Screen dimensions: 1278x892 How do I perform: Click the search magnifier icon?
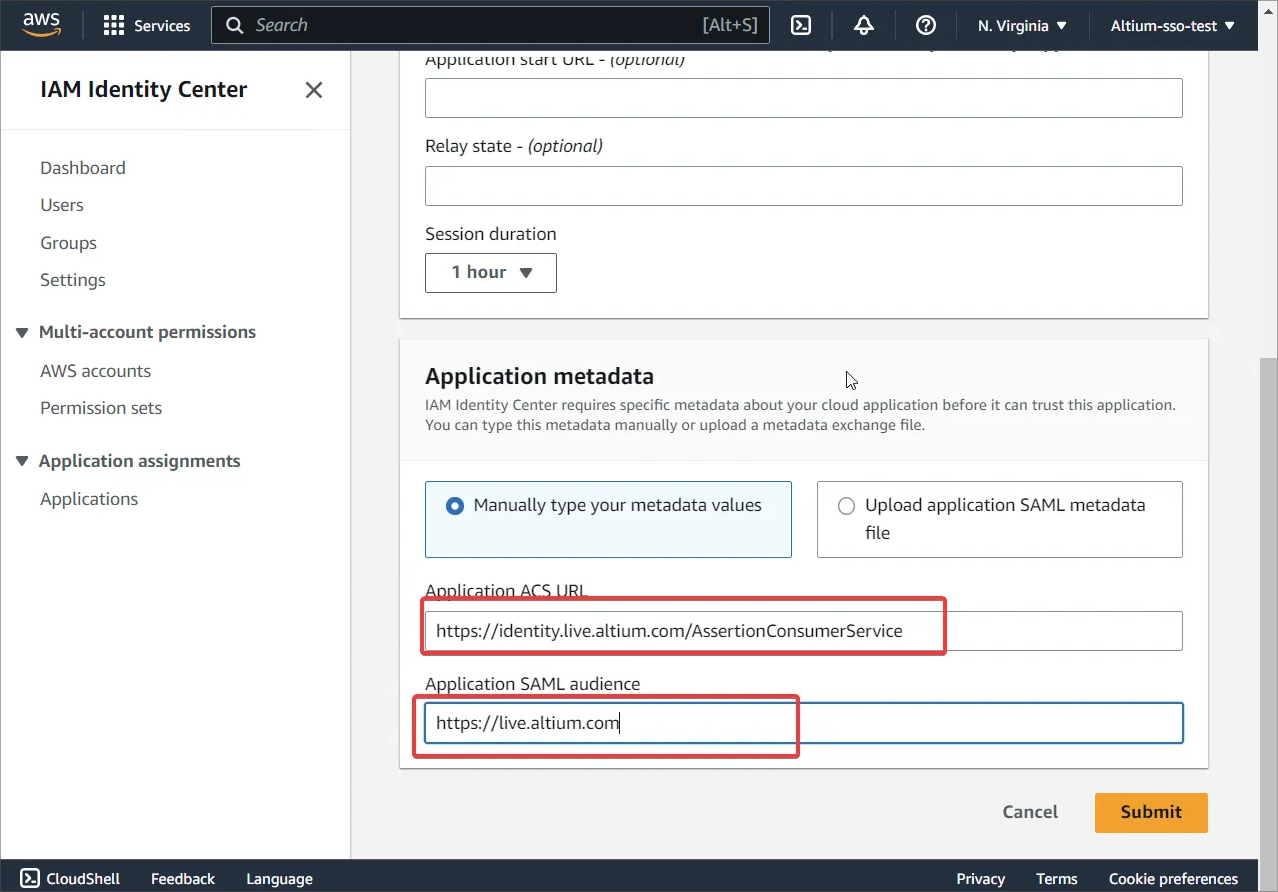(x=235, y=26)
